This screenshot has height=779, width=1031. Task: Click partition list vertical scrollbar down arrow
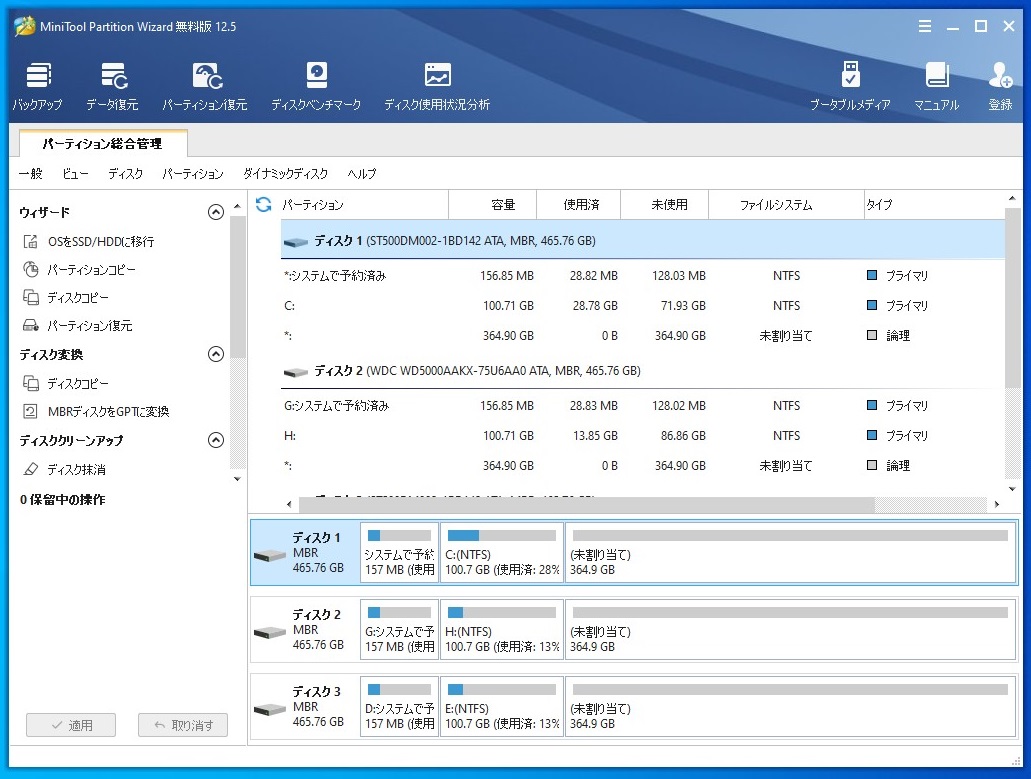[x=1012, y=489]
